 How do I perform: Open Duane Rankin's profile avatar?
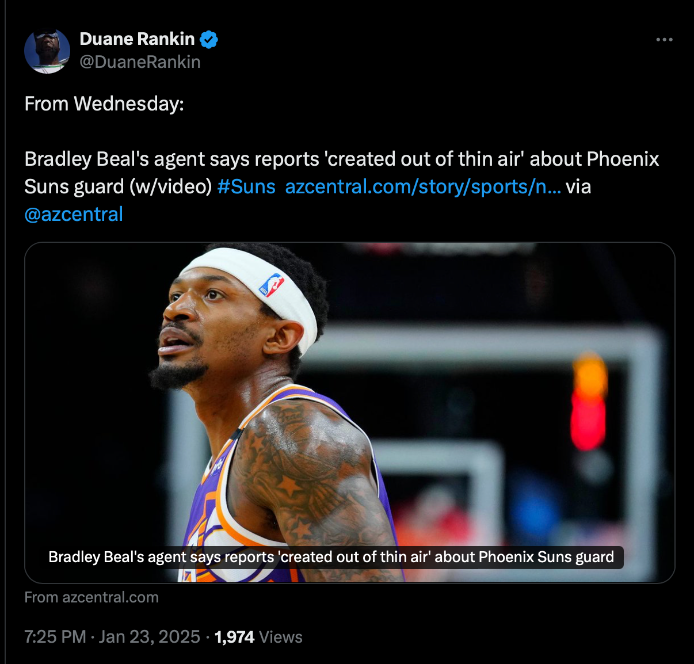47,51
